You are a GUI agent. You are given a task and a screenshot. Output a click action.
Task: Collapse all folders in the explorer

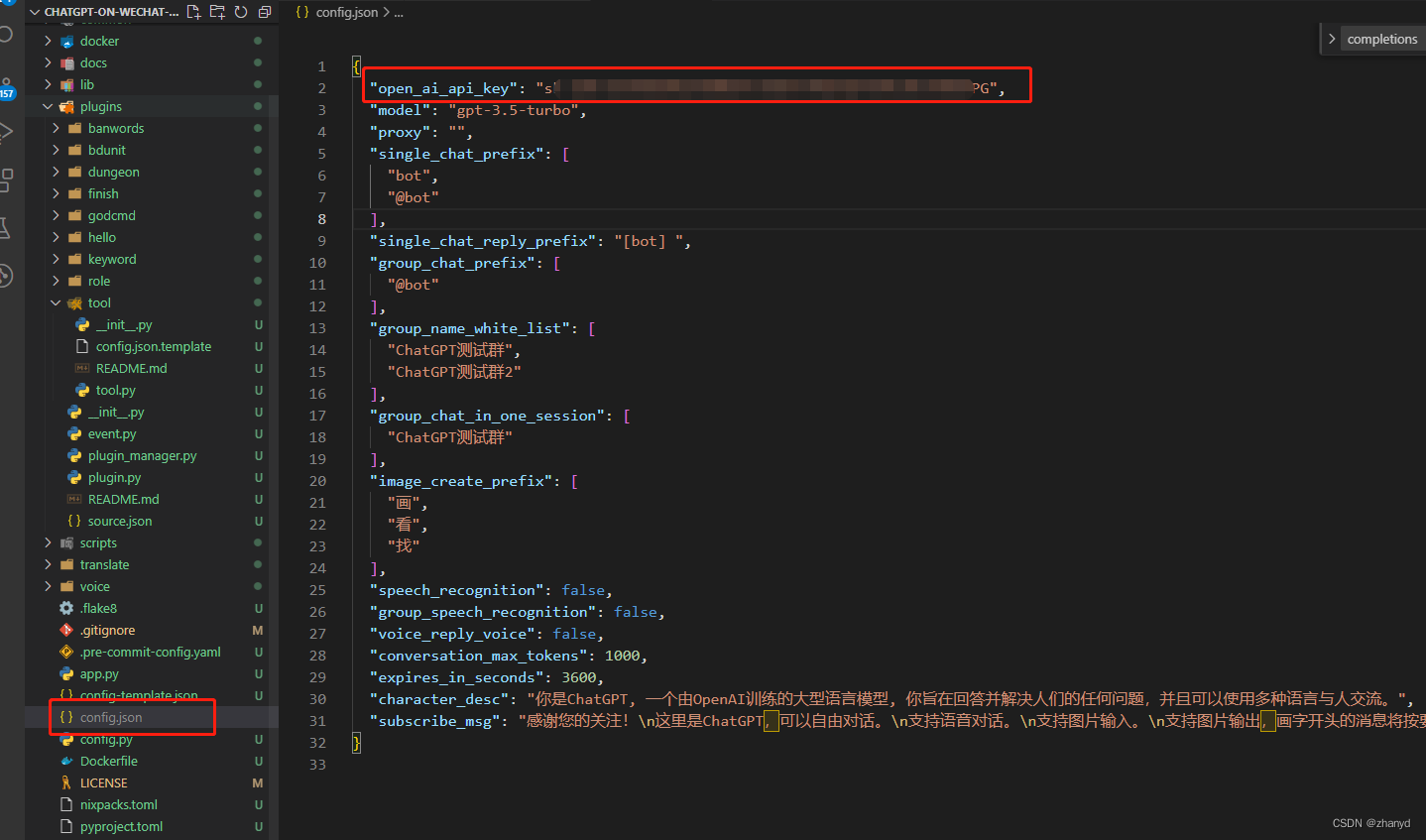(x=265, y=12)
